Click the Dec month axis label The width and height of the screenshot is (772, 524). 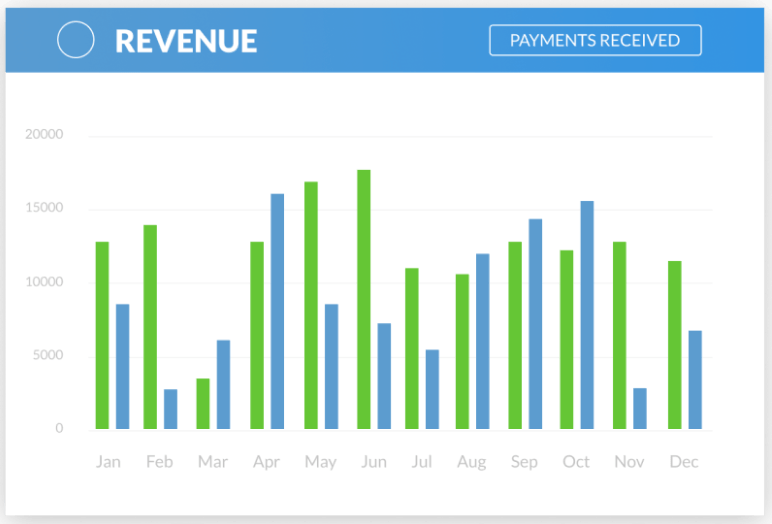pyautogui.click(x=684, y=462)
